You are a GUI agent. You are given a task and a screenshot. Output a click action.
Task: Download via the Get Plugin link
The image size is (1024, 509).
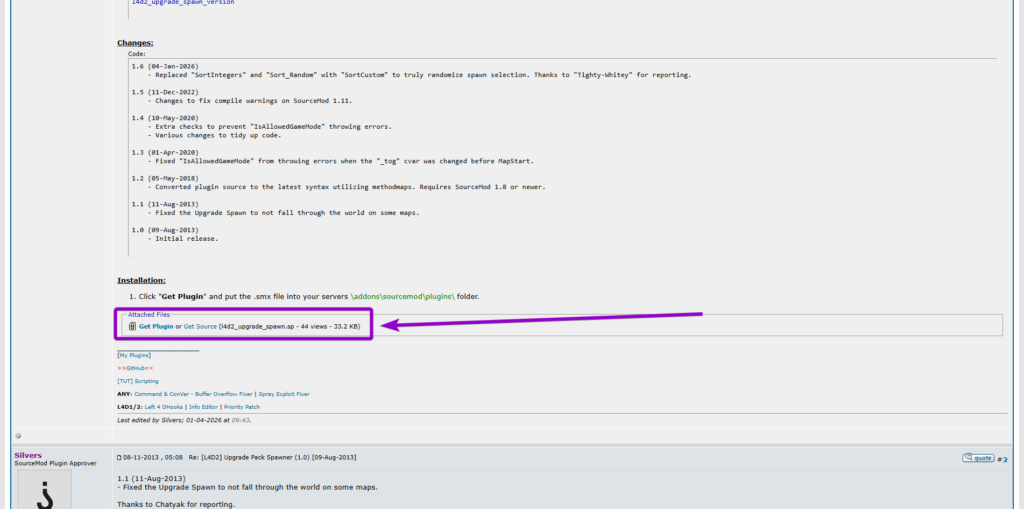click(156, 326)
